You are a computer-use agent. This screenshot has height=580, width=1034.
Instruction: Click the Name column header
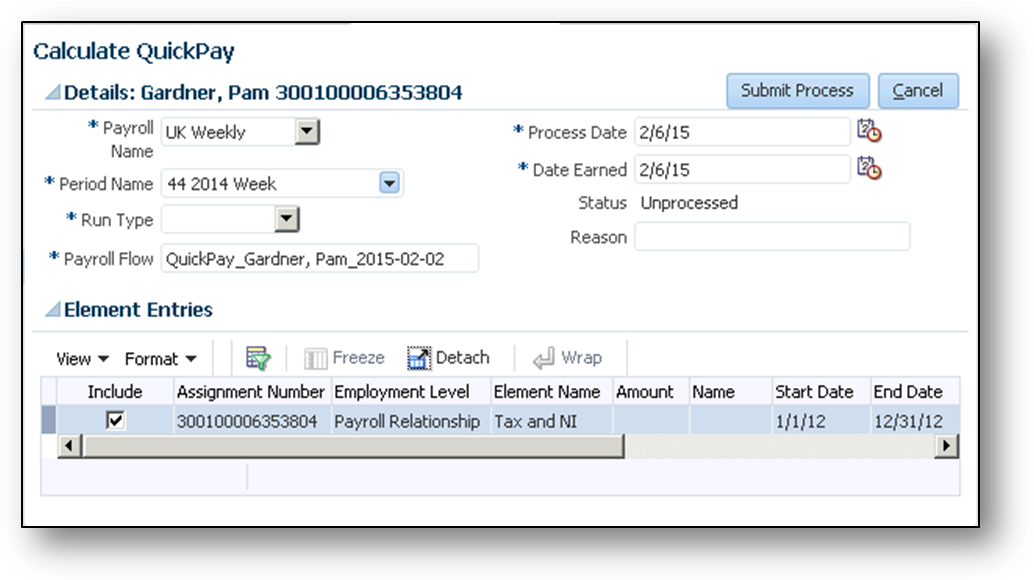point(730,392)
